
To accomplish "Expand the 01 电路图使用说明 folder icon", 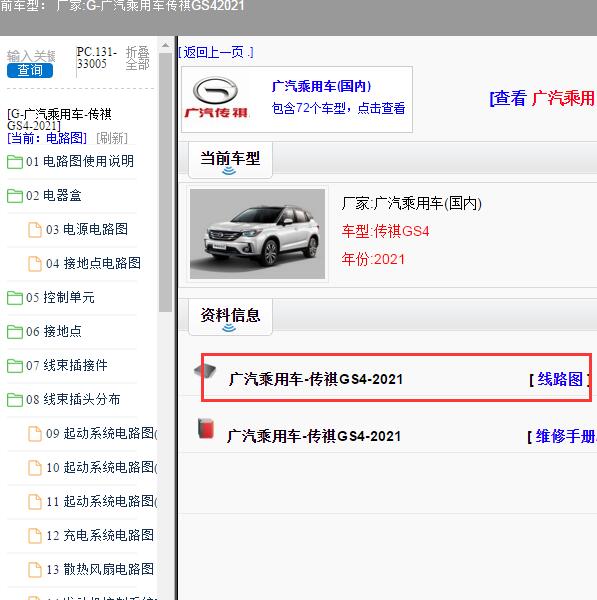I will [15, 161].
